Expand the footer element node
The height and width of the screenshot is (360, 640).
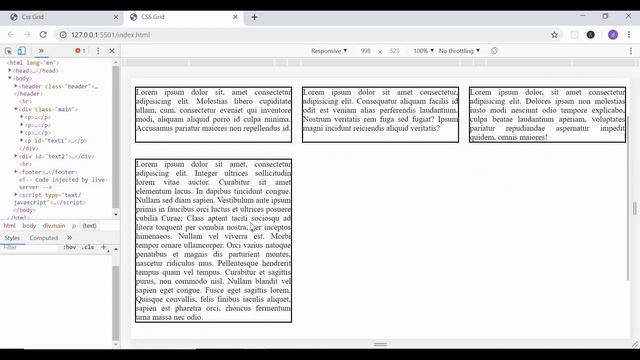tap(16, 171)
